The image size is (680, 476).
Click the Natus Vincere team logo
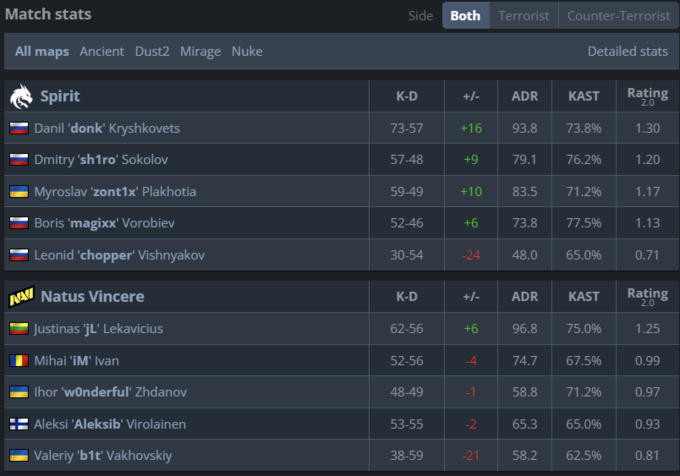20,296
